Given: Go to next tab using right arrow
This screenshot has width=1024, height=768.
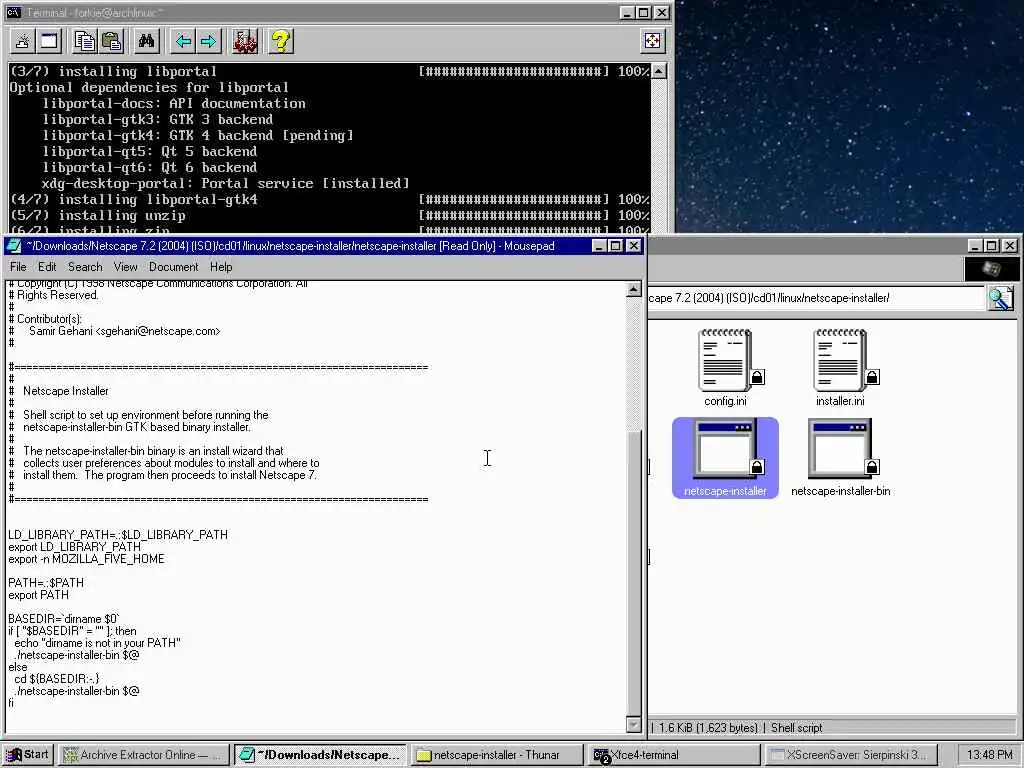Looking at the screenshot, I should click(208, 42).
